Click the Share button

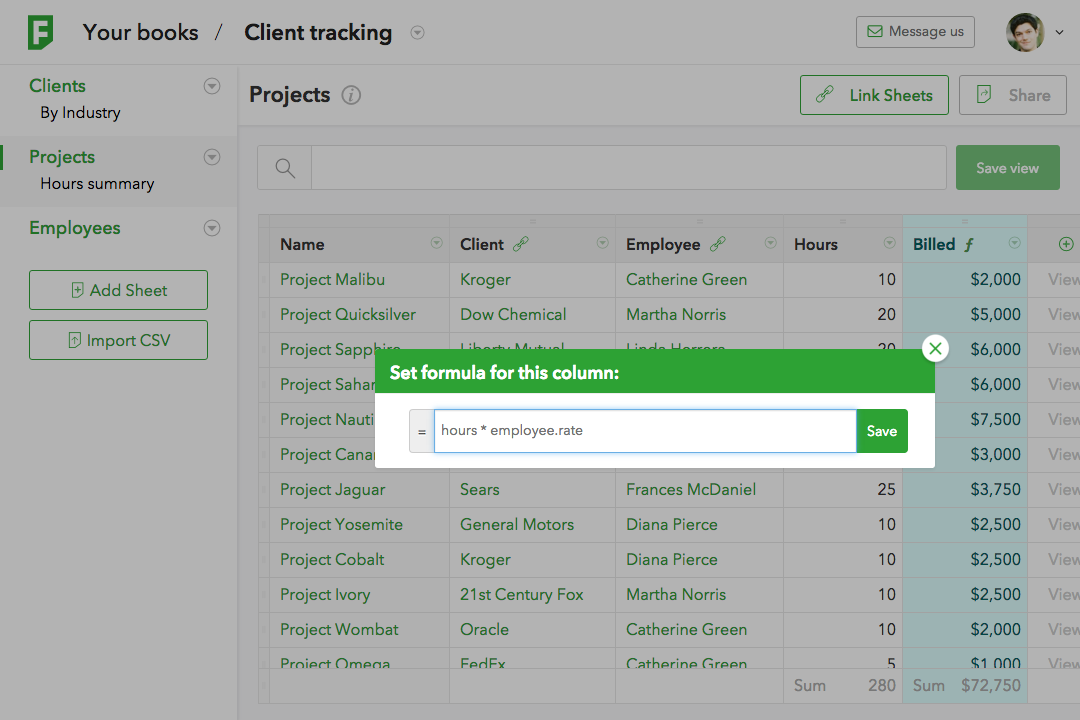click(1012, 95)
